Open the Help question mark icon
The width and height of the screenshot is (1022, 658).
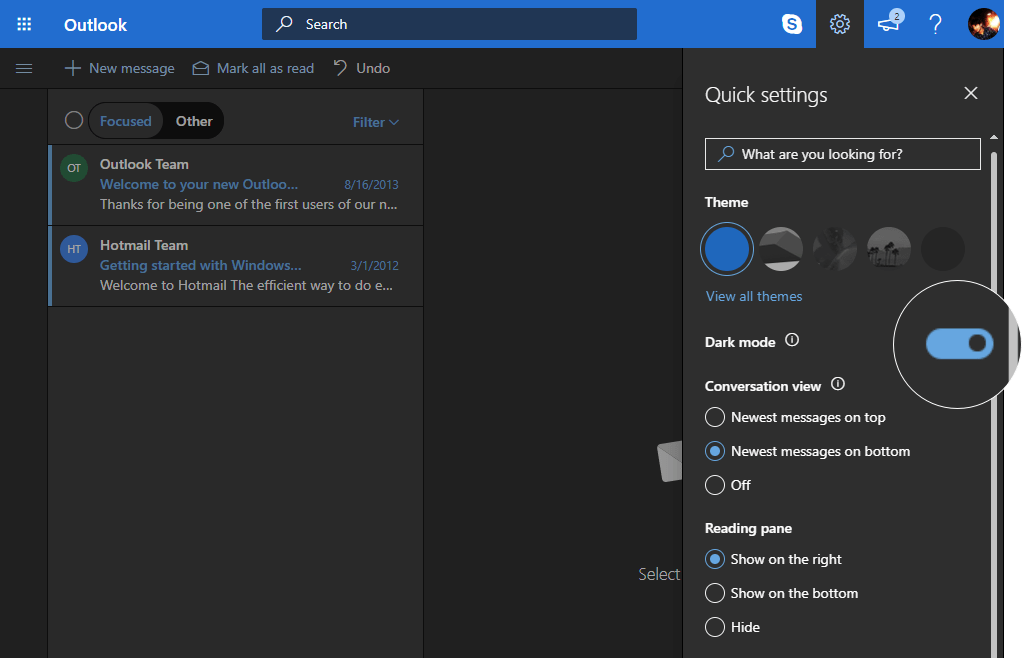point(935,24)
